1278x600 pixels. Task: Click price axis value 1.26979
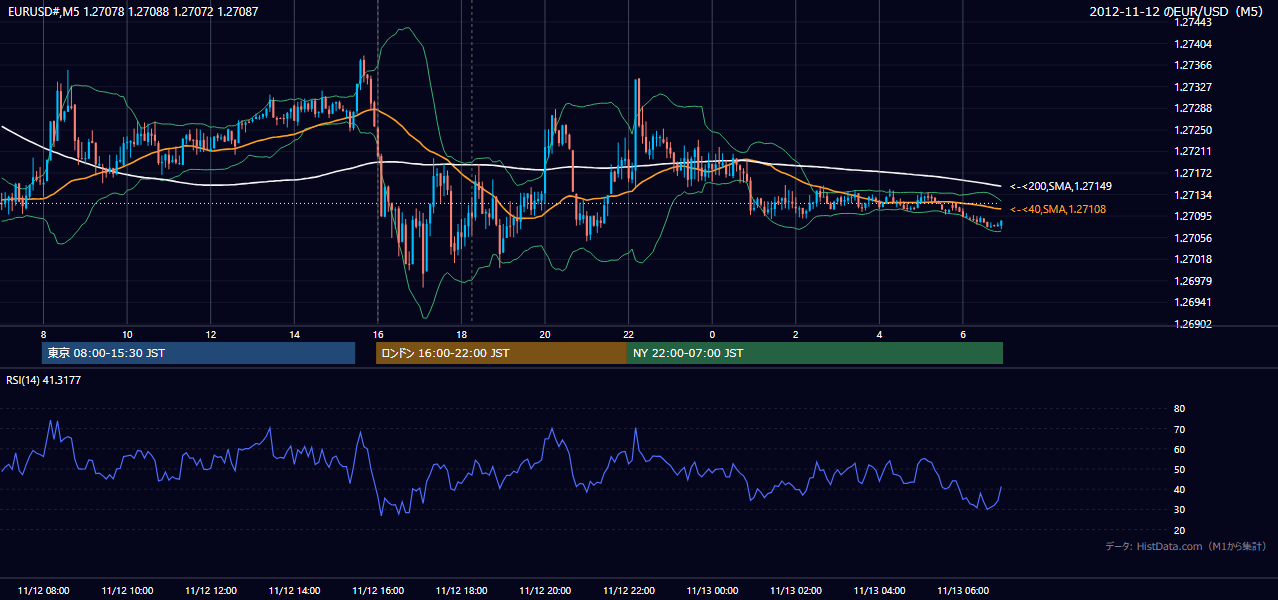(1193, 281)
